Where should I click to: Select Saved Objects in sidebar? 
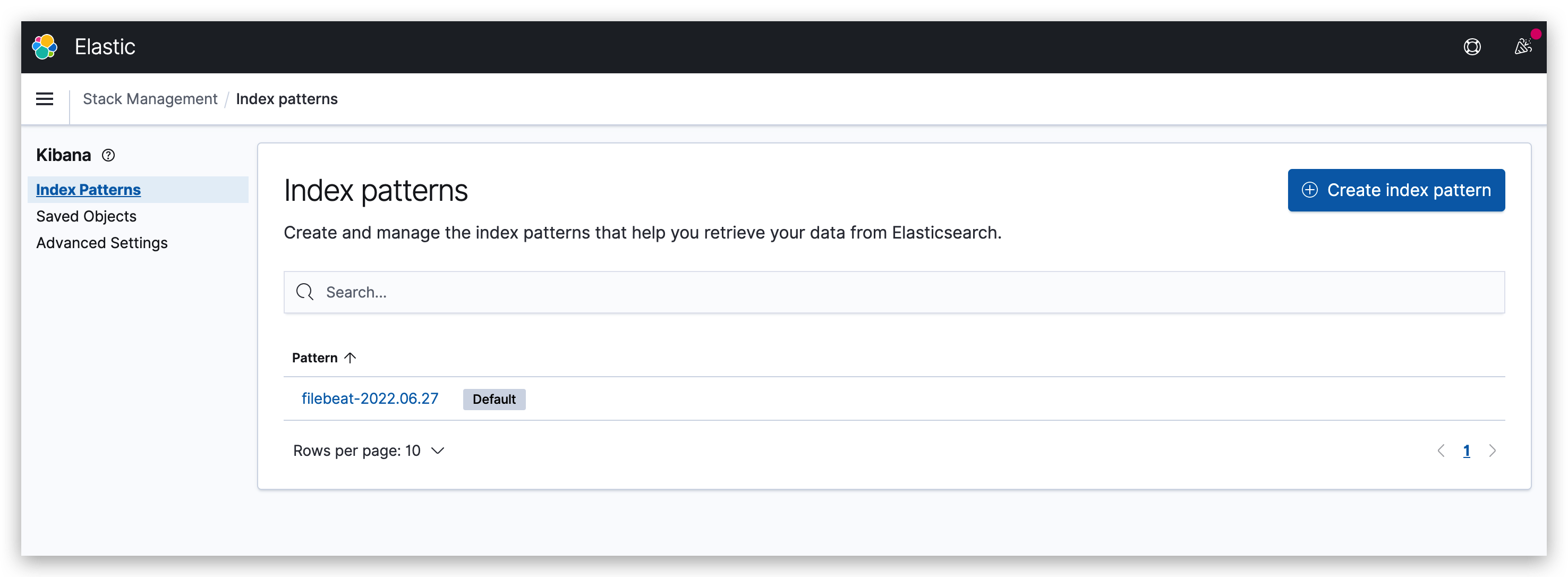pos(86,216)
